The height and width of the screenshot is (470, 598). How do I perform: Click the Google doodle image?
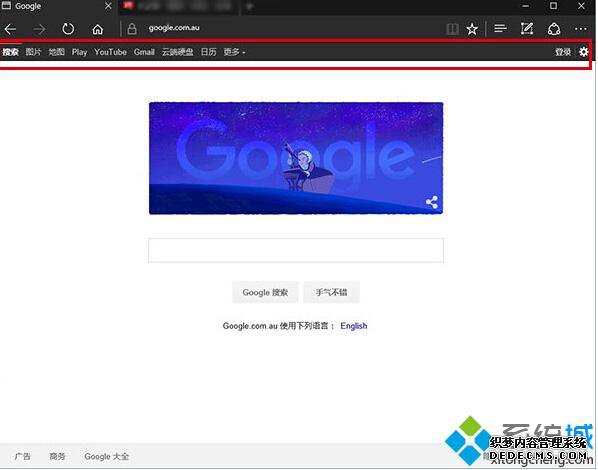tap(296, 158)
